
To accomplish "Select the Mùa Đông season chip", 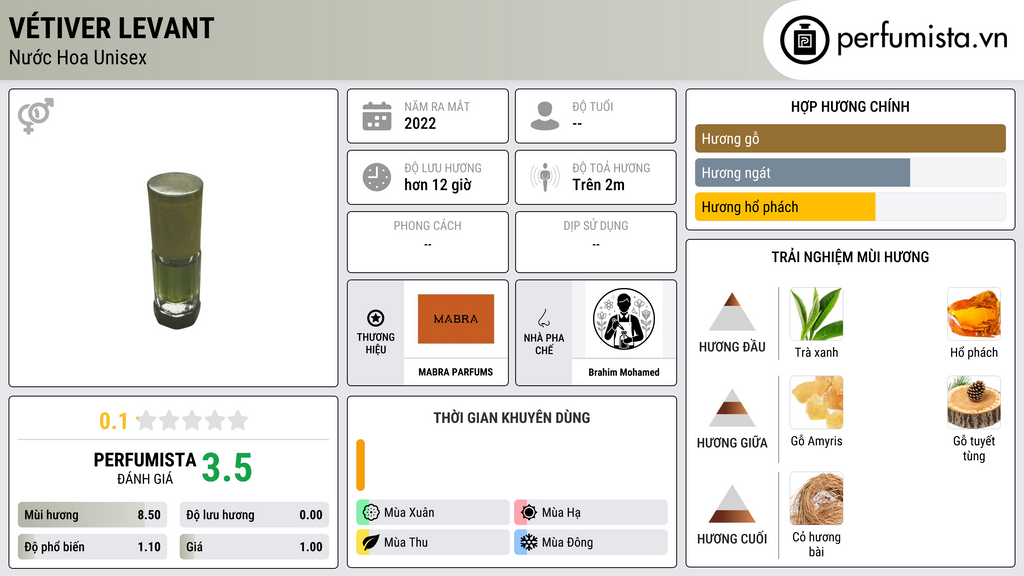I will point(591,542).
